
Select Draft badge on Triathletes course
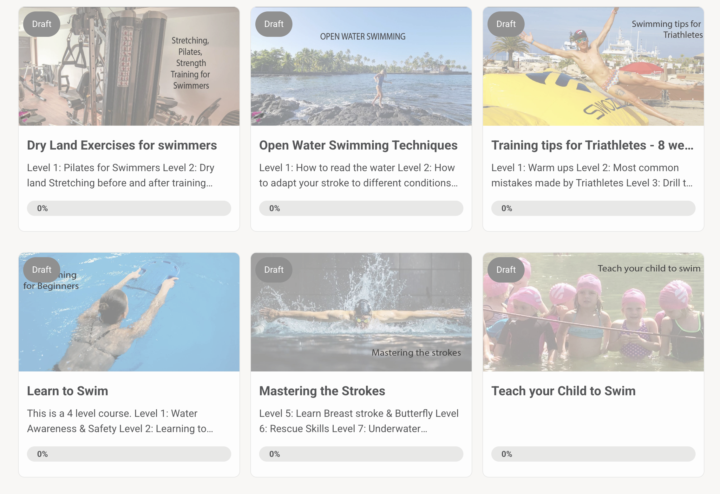506,24
